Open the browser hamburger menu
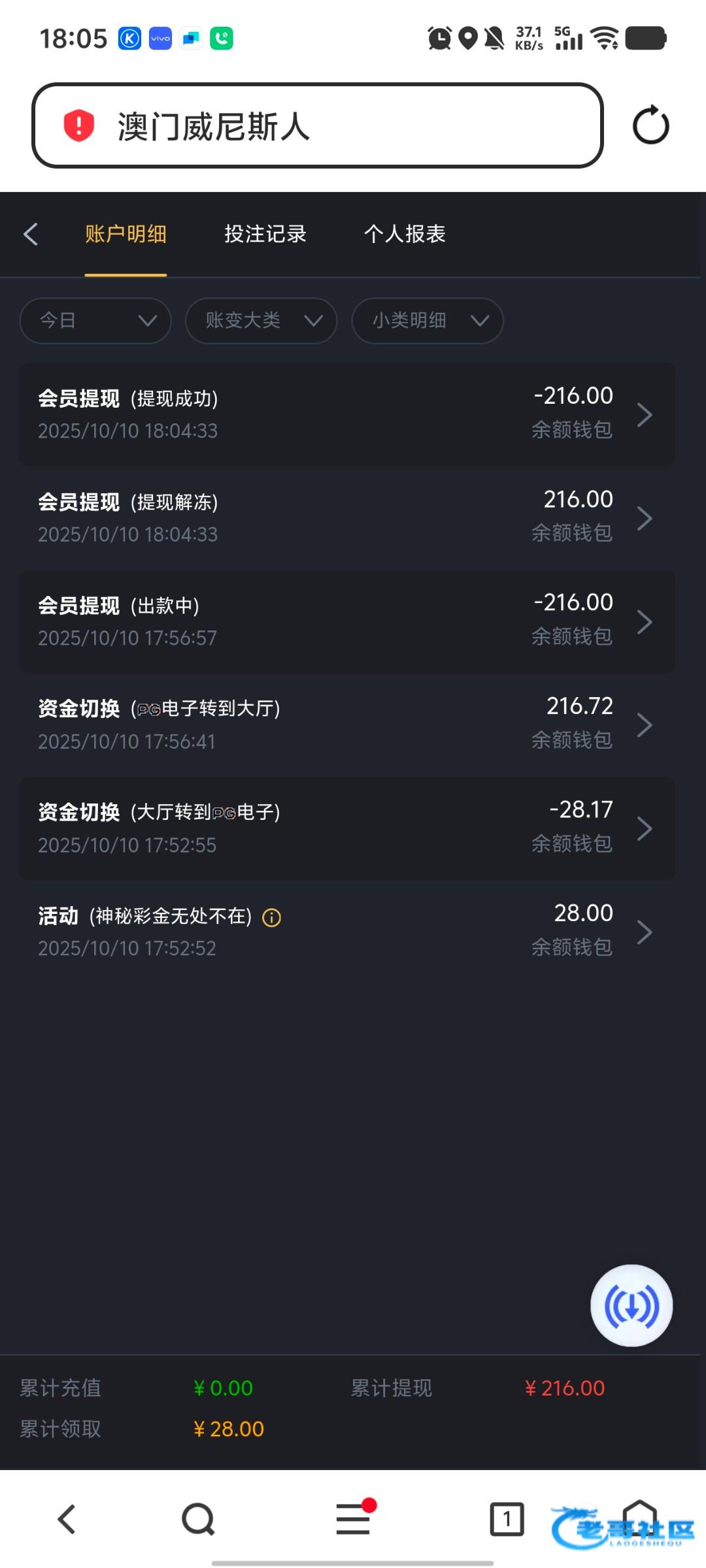 pyautogui.click(x=353, y=1519)
